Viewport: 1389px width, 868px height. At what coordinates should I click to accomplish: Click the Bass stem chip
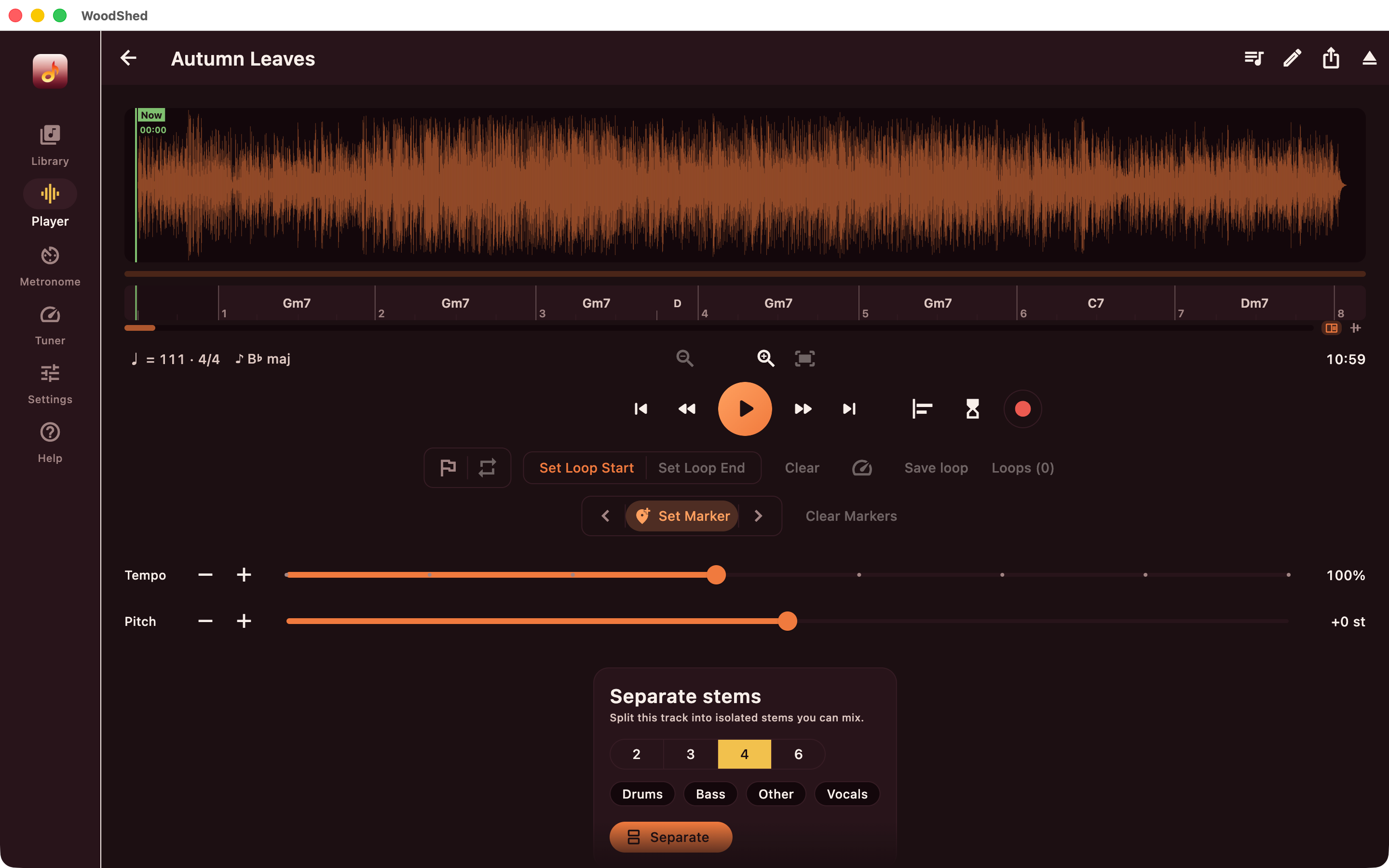[710, 794]
